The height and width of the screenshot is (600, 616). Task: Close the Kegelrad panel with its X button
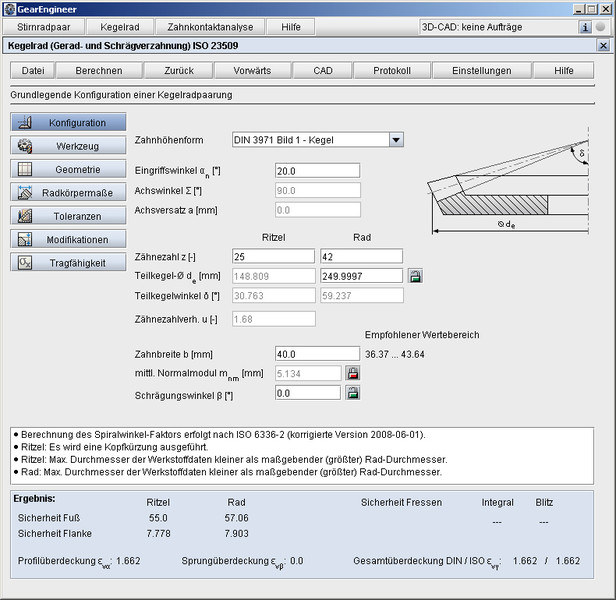pyautogui.click(x=602, y=46)
